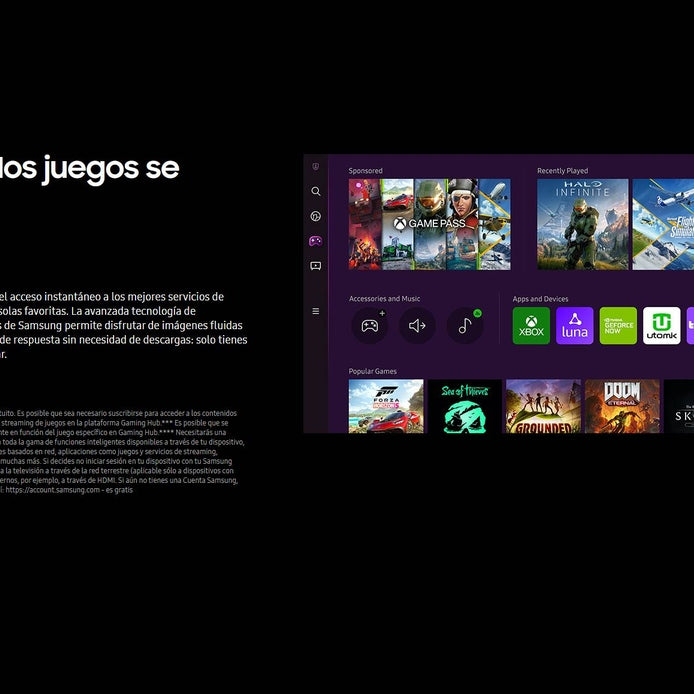Open the Media screen icon in sidebar
This screenshot has width=694, height=694.
point(316,266)
